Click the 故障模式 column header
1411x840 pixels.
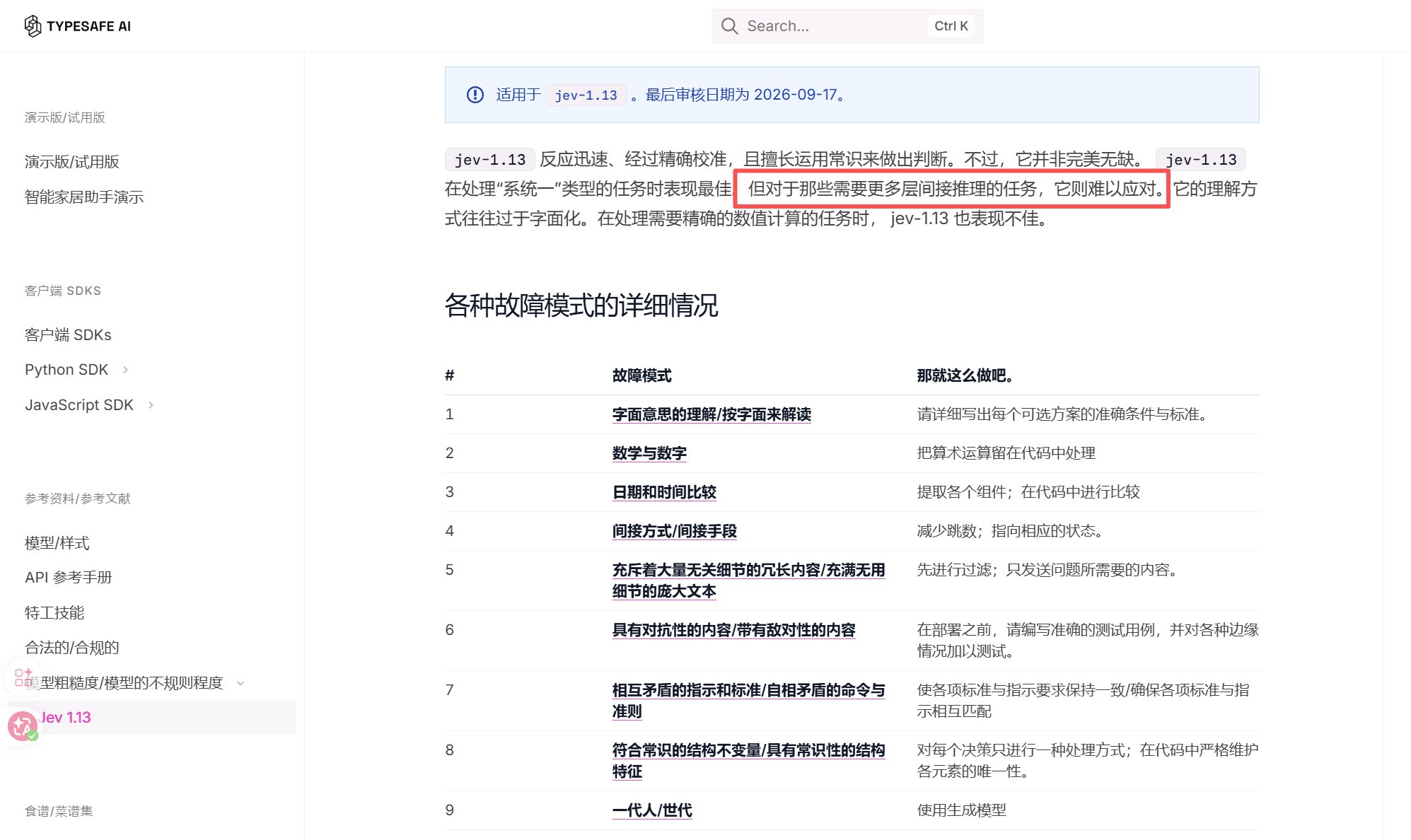(642, 375)
